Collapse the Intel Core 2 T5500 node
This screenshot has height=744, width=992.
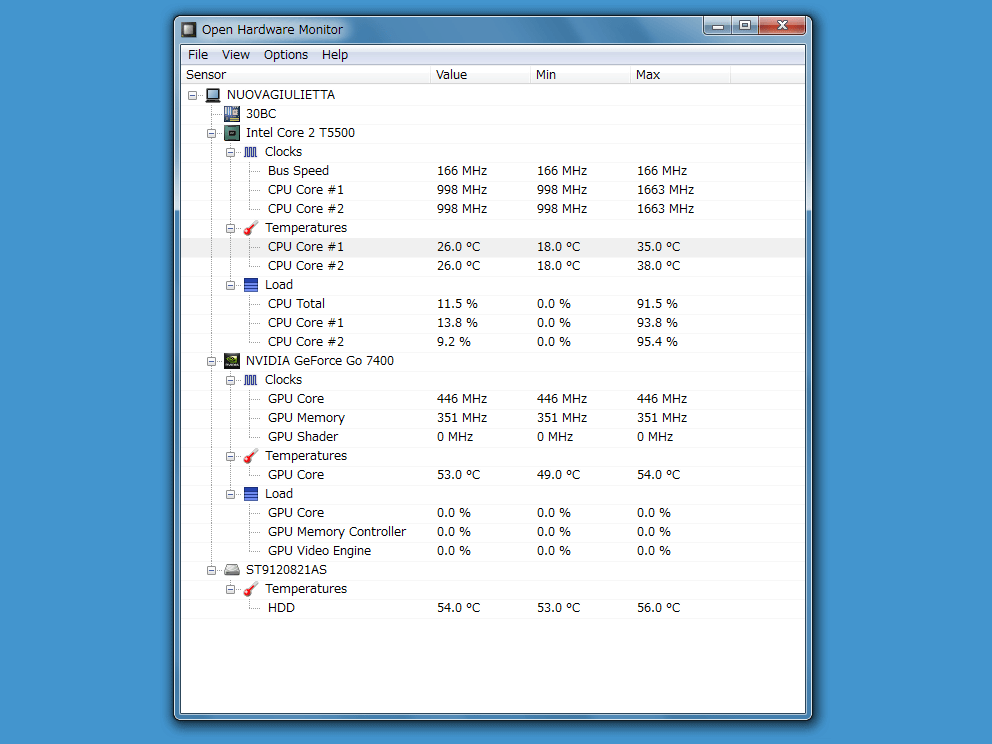pos(211,133)
